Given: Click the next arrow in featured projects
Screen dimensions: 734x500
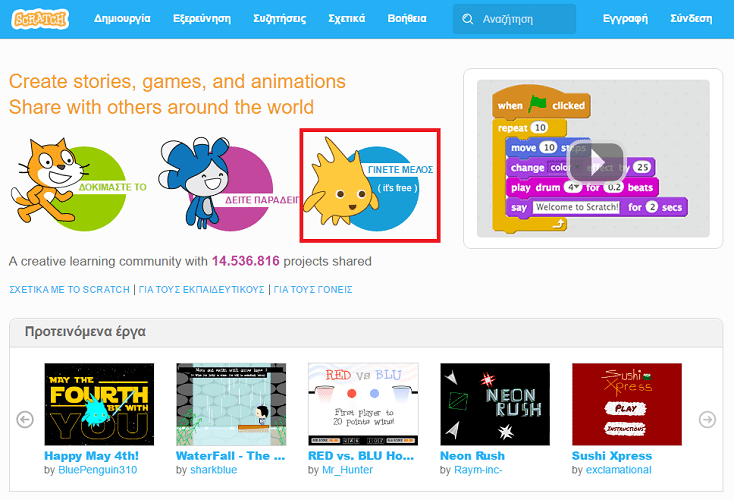Looking at the screenshot, I should (x=707, y=419).
